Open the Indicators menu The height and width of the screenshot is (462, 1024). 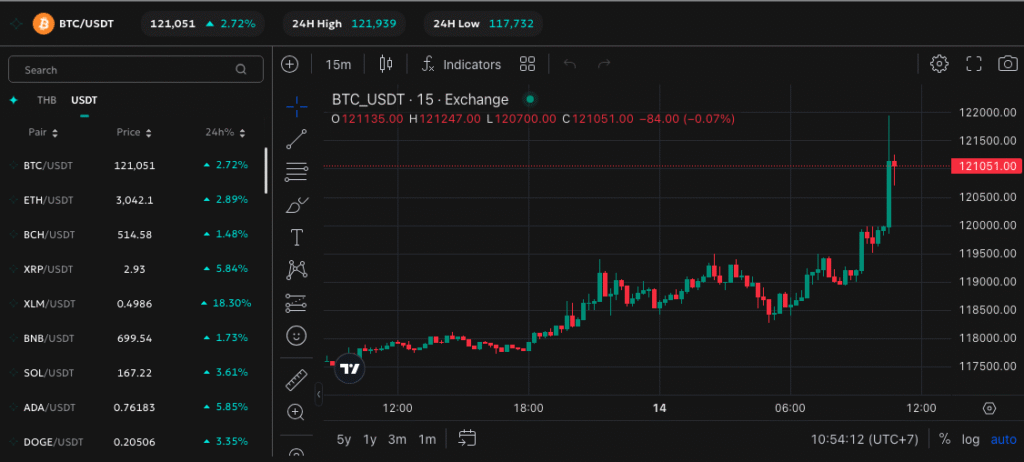(462, 64)
